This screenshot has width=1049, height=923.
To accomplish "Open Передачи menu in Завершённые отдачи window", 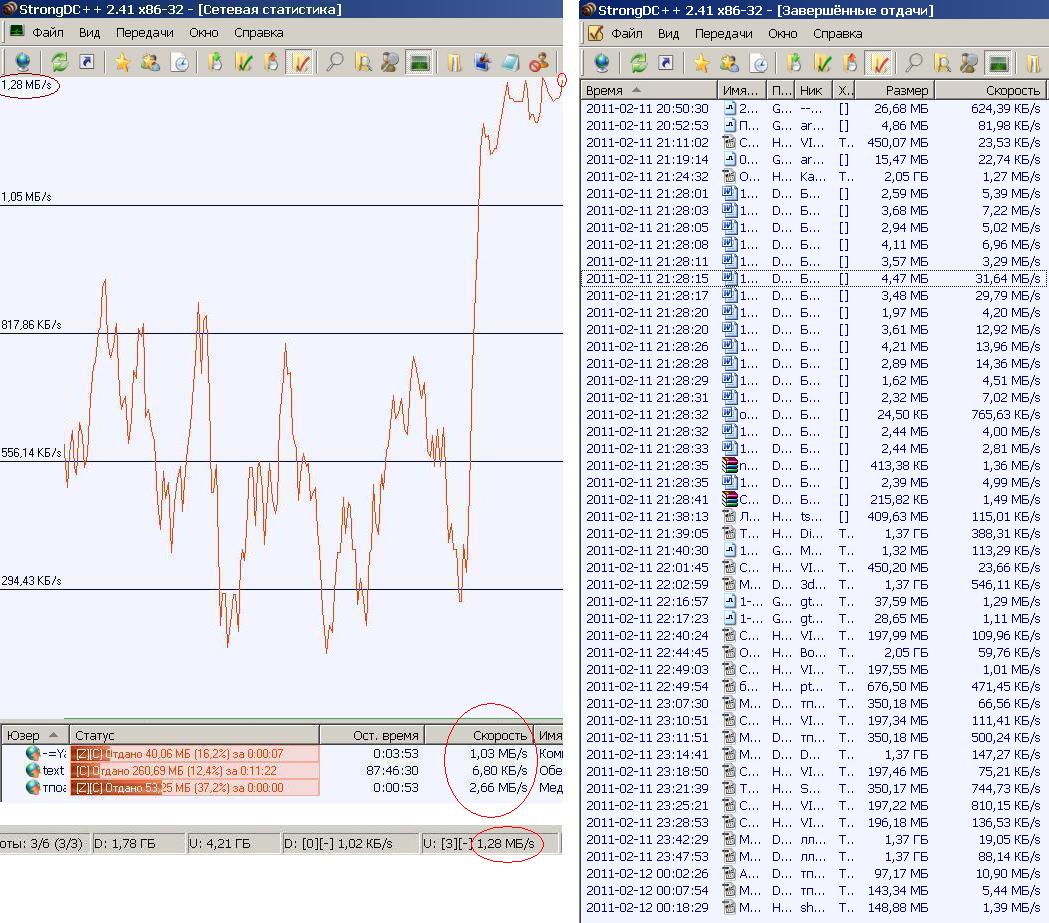I will (724, 32).
